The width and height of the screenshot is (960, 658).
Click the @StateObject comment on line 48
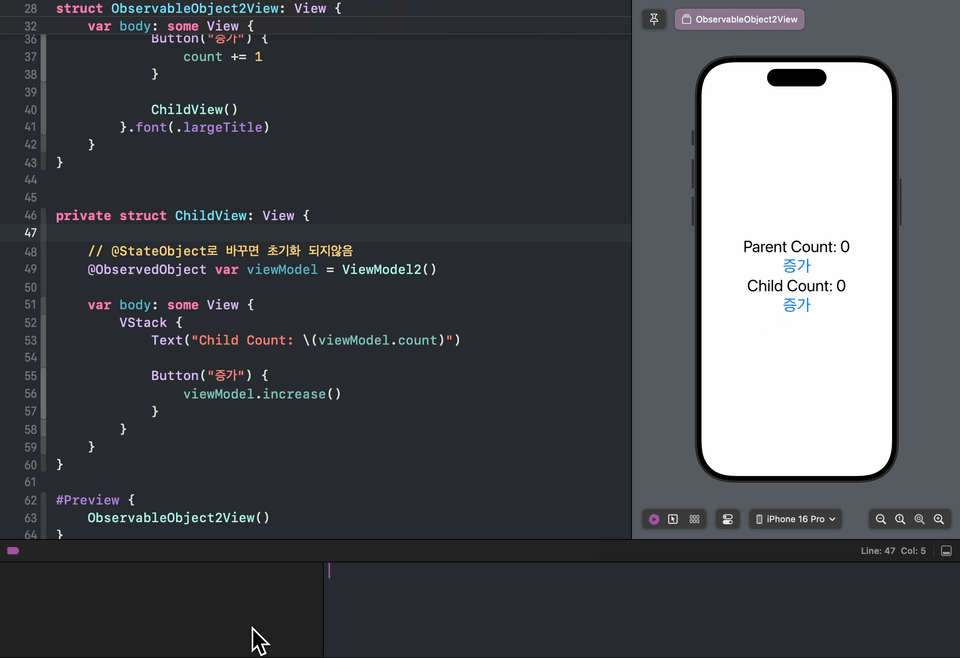pos(220,251)
